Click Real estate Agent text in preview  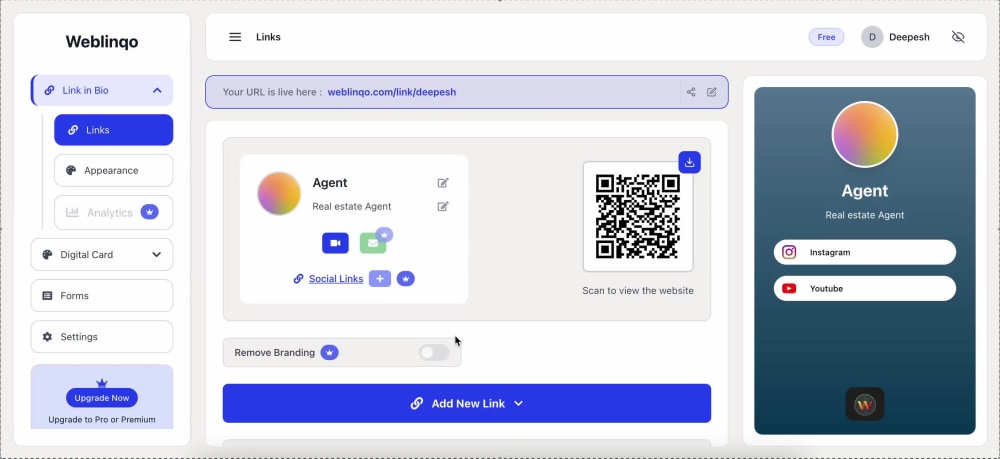(x=865, y=215)
